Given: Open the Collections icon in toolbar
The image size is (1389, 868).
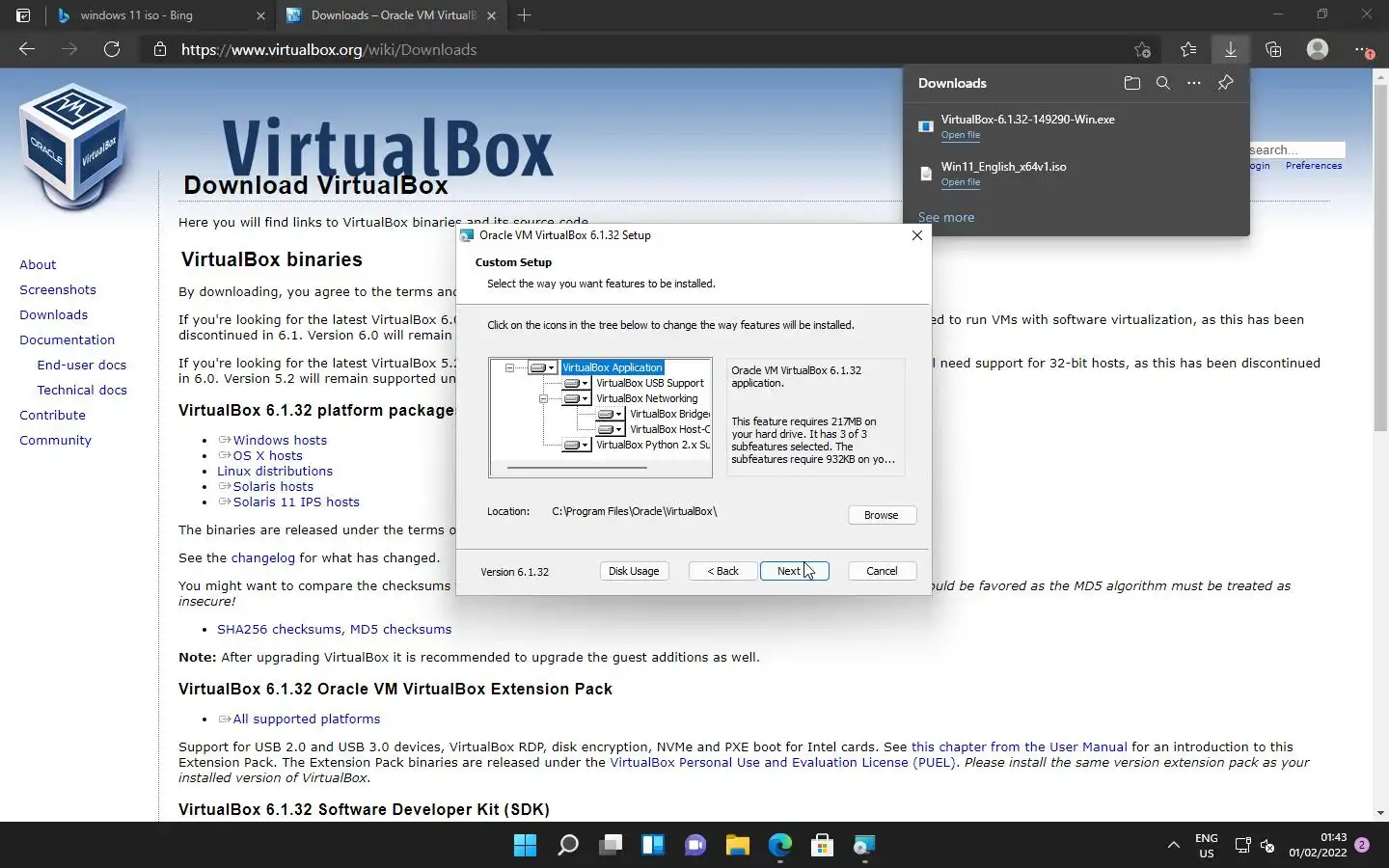Looking at the screenshot, I should click(x=1273, y=49).
